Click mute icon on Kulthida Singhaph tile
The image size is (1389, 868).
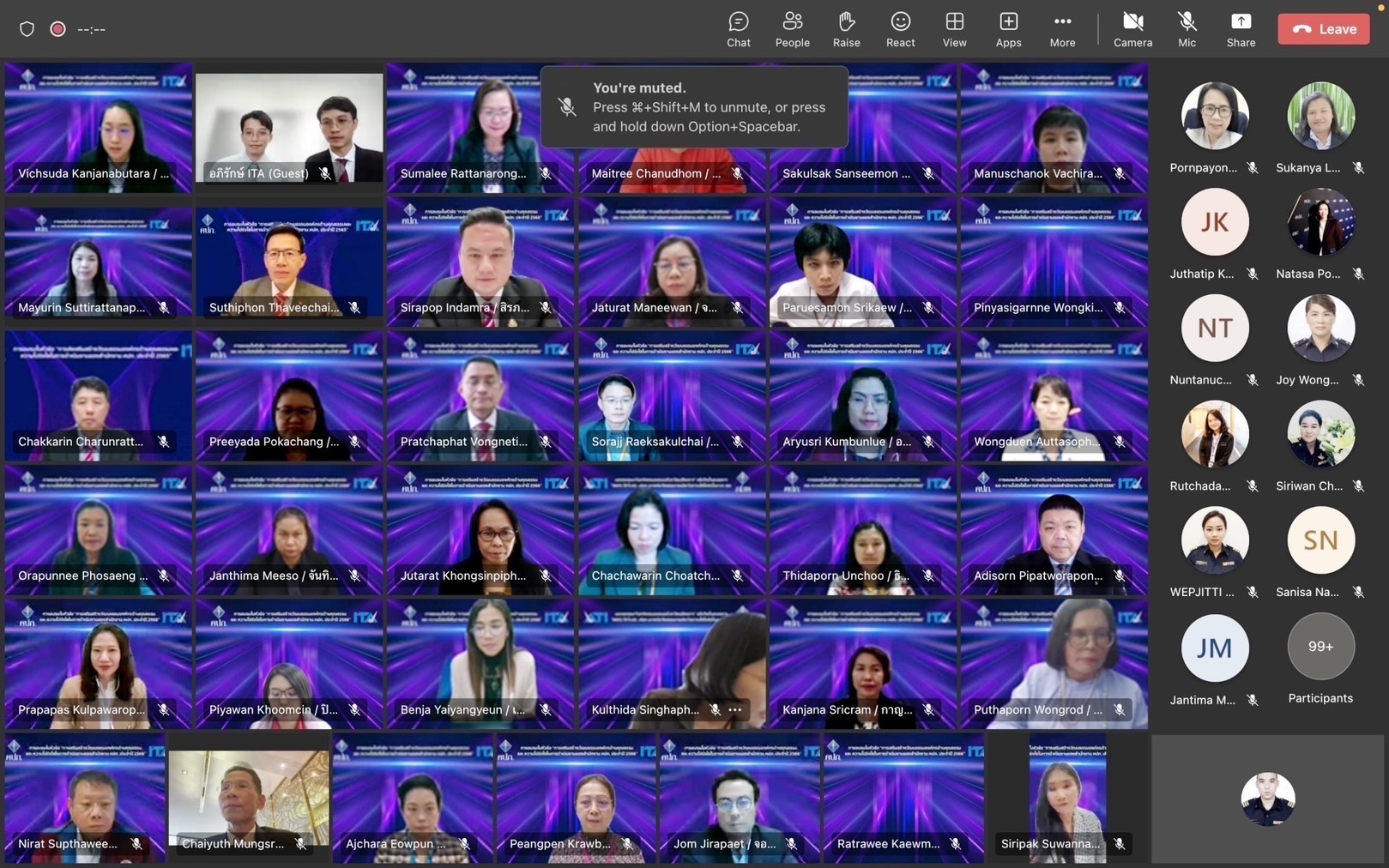[x=715, y=709]
